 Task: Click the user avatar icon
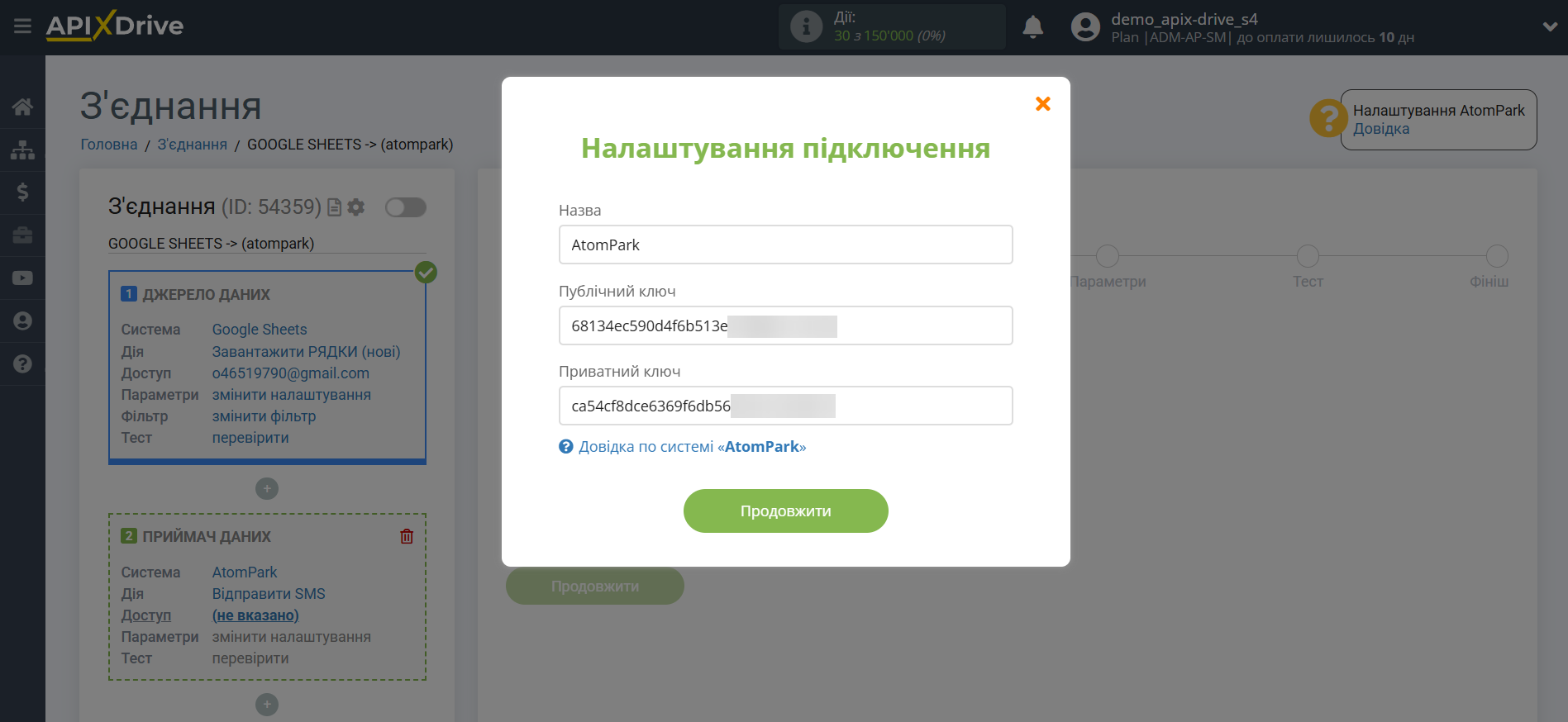coord(1085,27)
